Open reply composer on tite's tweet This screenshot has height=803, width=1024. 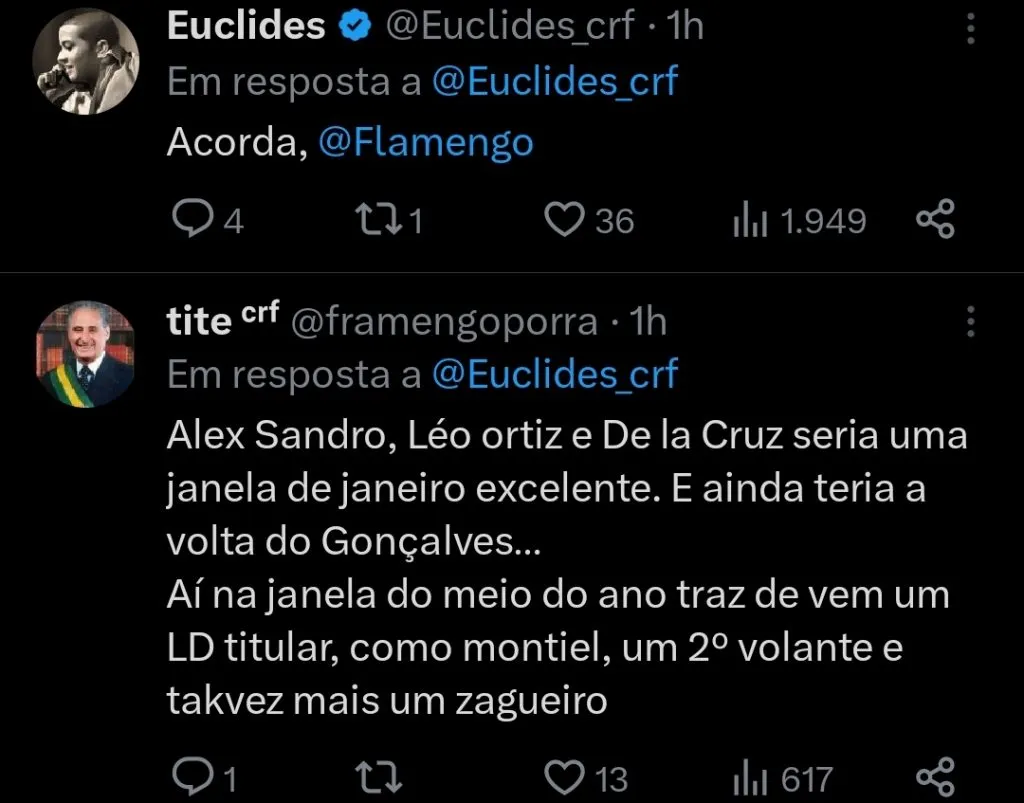pyautogui.click(x=192, y=775)
